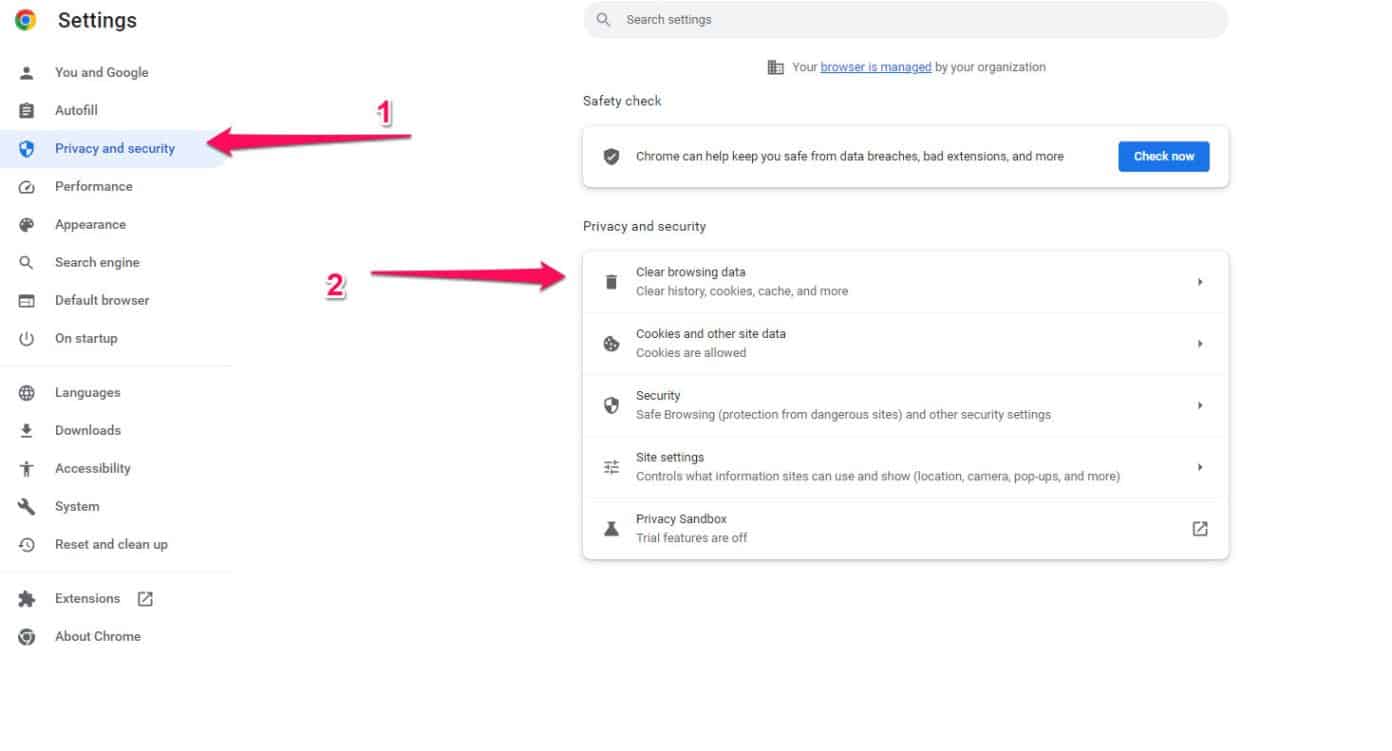Viewport: 1392px width, 751px height.
Task: Open the browser is managed link
Action: coord(875,67)
